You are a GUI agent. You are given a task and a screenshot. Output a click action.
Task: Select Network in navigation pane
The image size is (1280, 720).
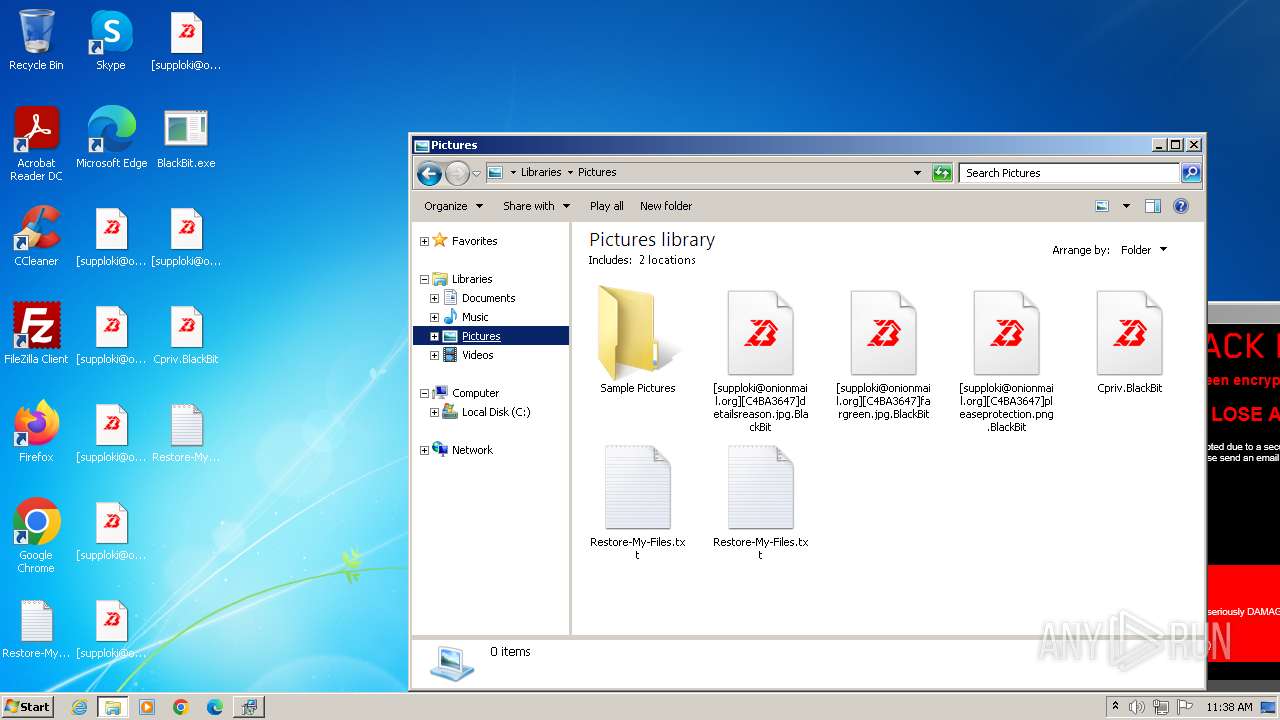pos(472,450)
